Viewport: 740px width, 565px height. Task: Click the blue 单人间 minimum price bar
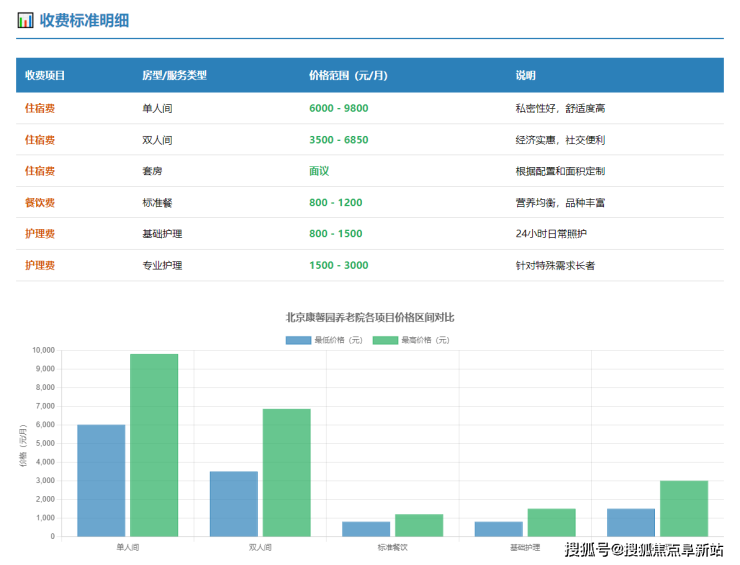101,480
